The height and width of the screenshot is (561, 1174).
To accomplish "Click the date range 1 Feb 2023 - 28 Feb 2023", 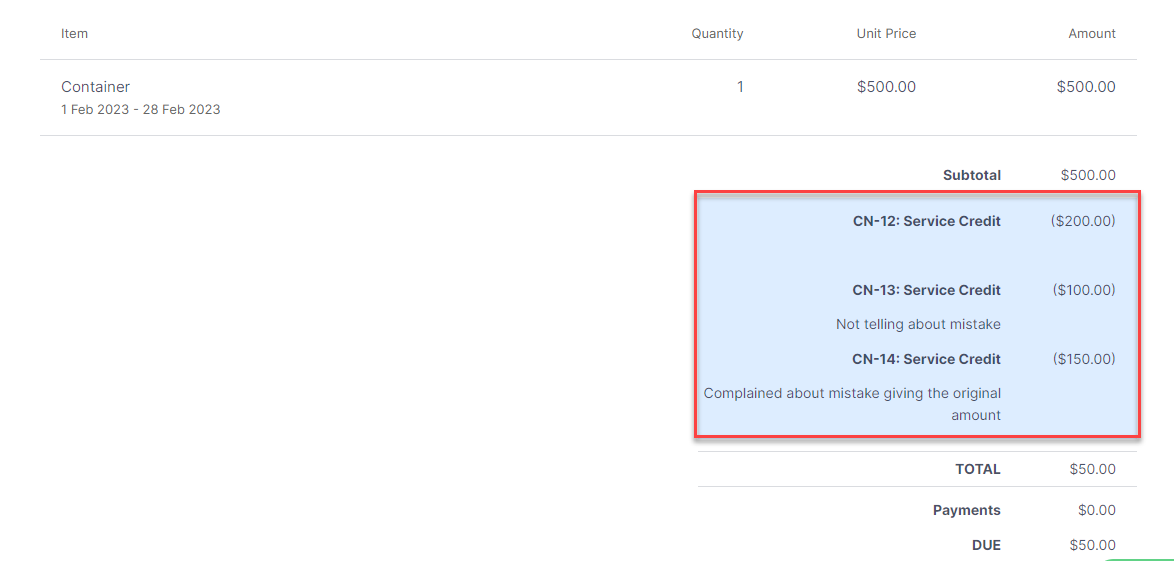I will (141, 109).
